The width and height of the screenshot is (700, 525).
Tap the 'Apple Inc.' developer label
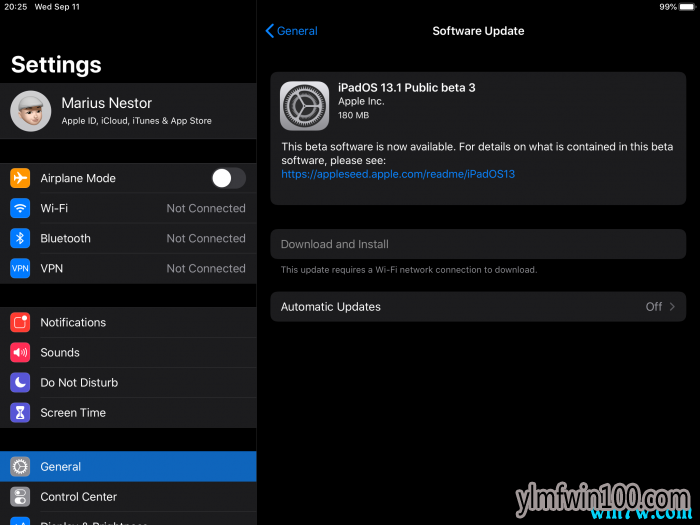pyautogui.click(x=361, y=101)
